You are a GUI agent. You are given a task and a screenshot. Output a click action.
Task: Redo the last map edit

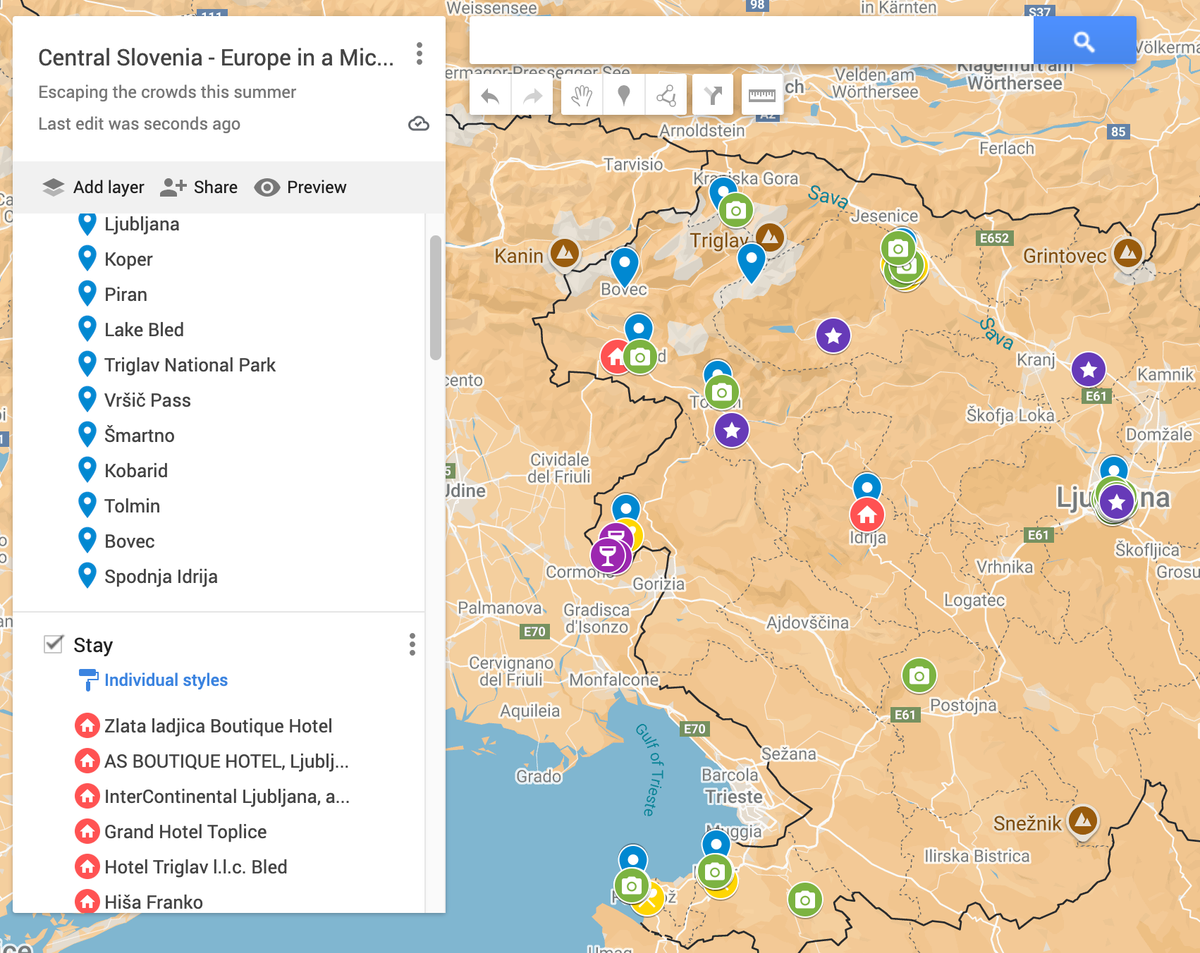point(532,94)
